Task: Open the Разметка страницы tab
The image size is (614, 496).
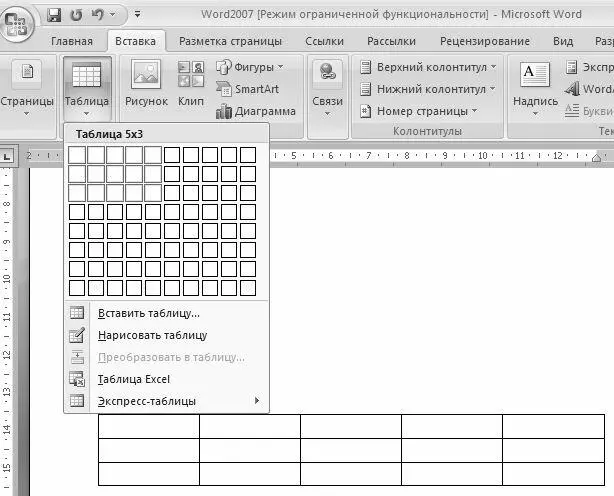Action: click(x=230, y=41)
